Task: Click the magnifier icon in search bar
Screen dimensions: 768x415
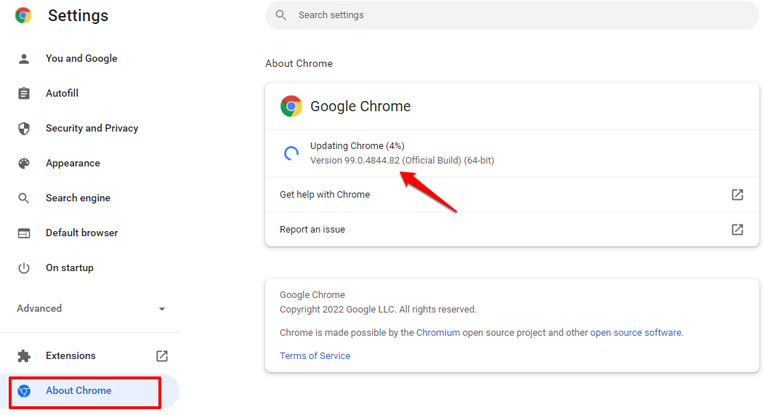Action: 281,15
